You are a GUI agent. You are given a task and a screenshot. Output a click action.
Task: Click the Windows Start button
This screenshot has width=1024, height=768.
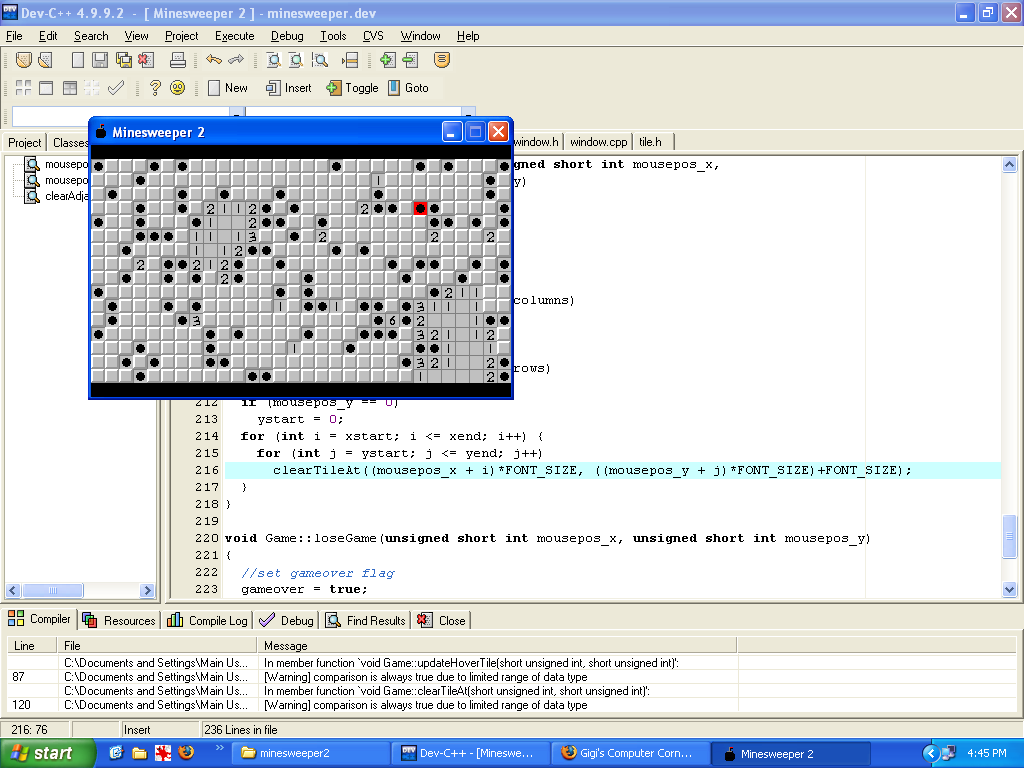coord(42,753)
